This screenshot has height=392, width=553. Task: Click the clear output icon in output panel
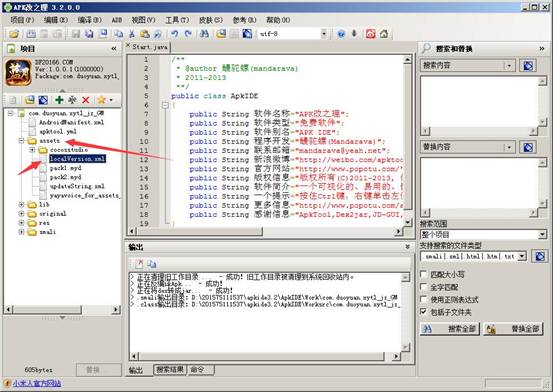click(139, 264)
